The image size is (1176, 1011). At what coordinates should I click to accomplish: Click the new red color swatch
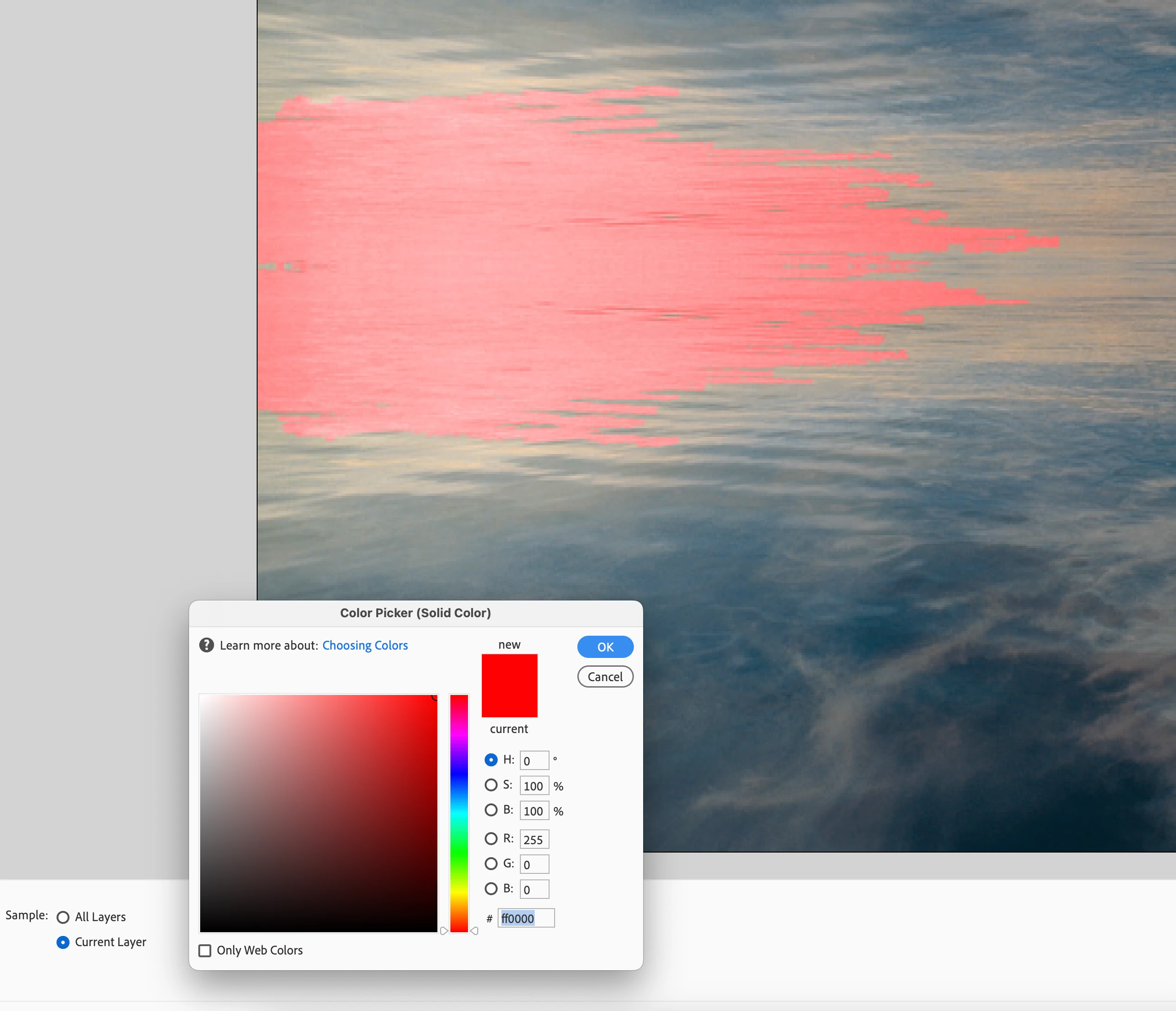click(509, 685)
